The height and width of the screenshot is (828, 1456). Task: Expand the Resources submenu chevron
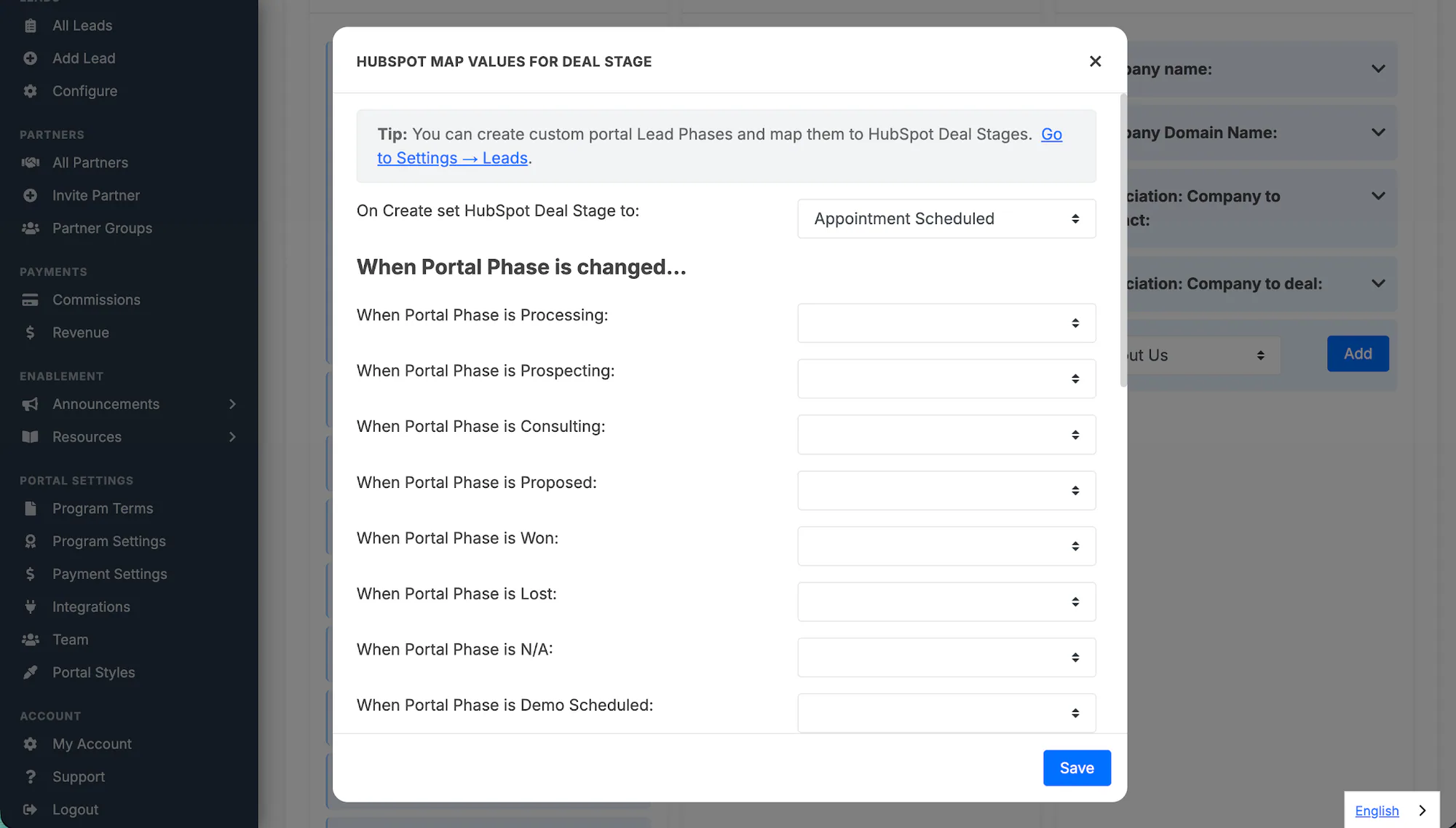coord(232,437)
